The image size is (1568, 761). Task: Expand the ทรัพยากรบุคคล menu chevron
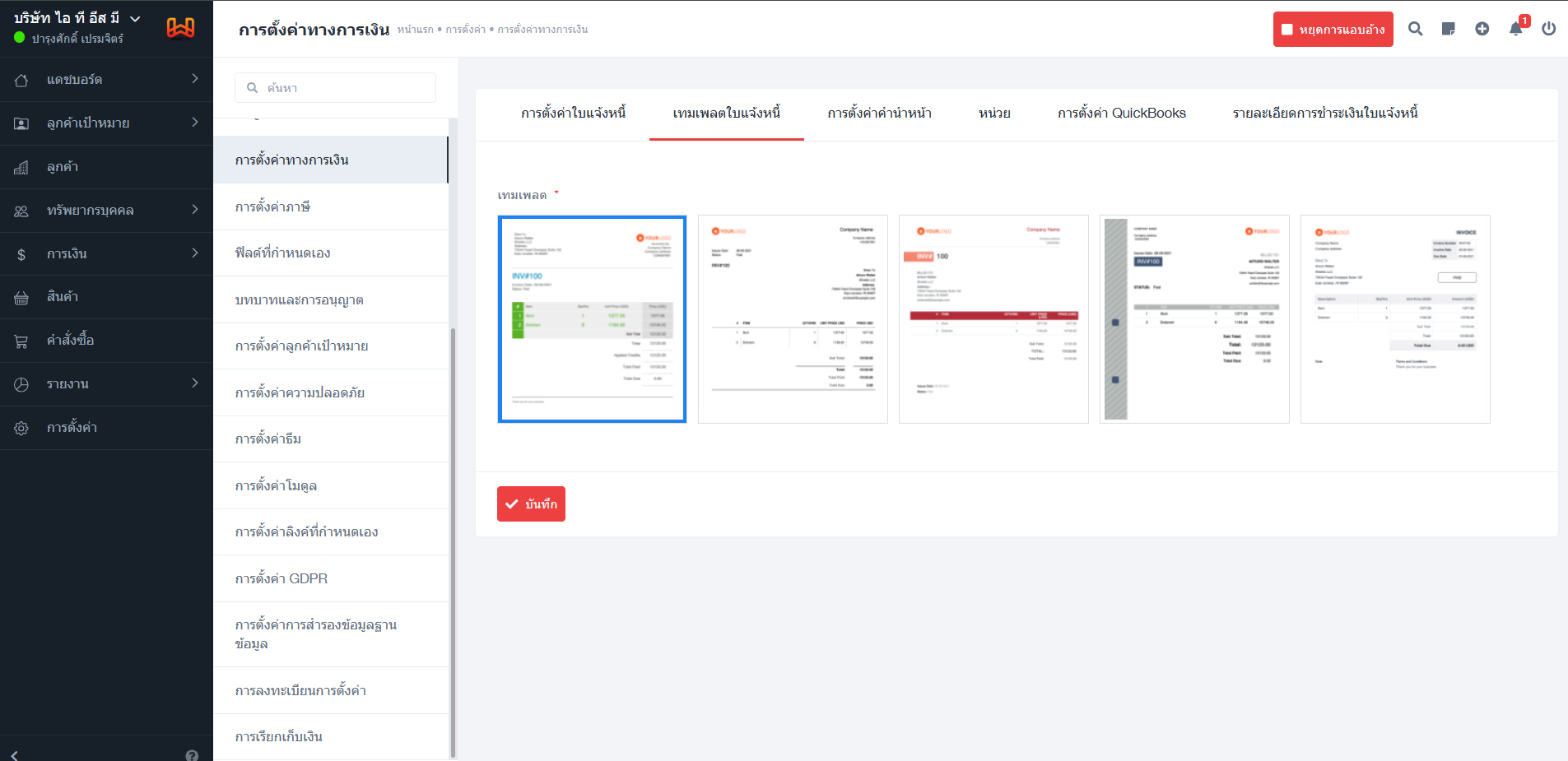pyautogui.click(x=195, y=210)
